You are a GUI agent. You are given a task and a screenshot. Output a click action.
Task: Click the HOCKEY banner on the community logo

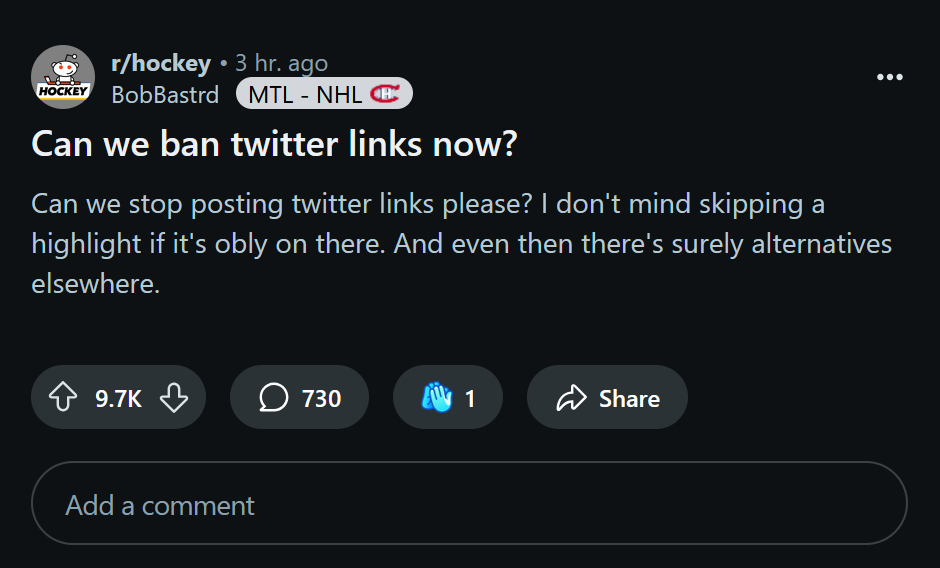63,91
